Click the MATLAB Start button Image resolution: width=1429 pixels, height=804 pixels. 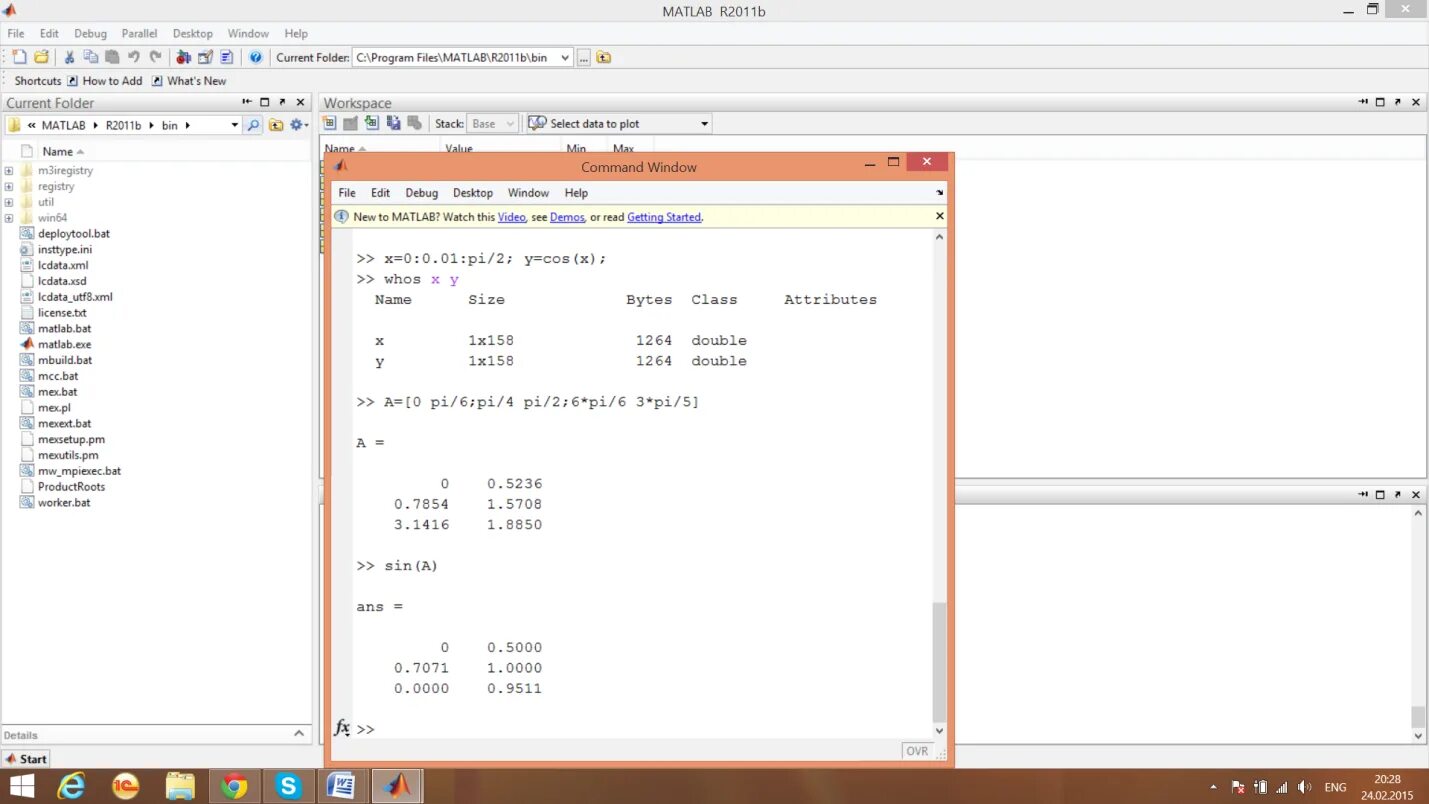[26, 759]
